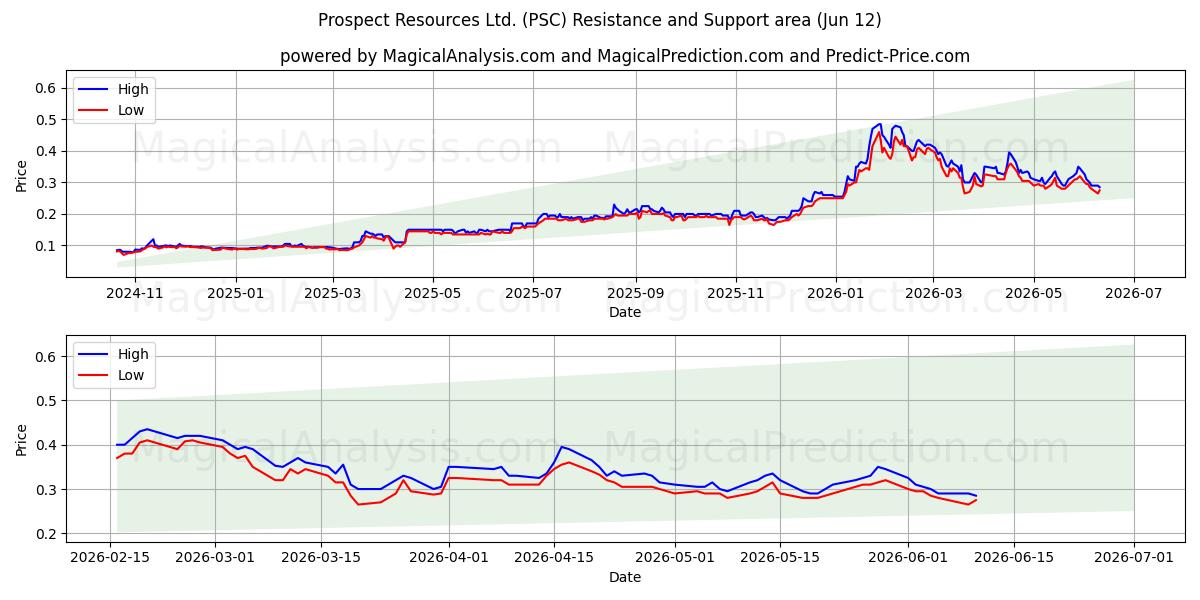
Task: Click the 0.6 tick on bottom chart
Action: [x=46, y=356]
